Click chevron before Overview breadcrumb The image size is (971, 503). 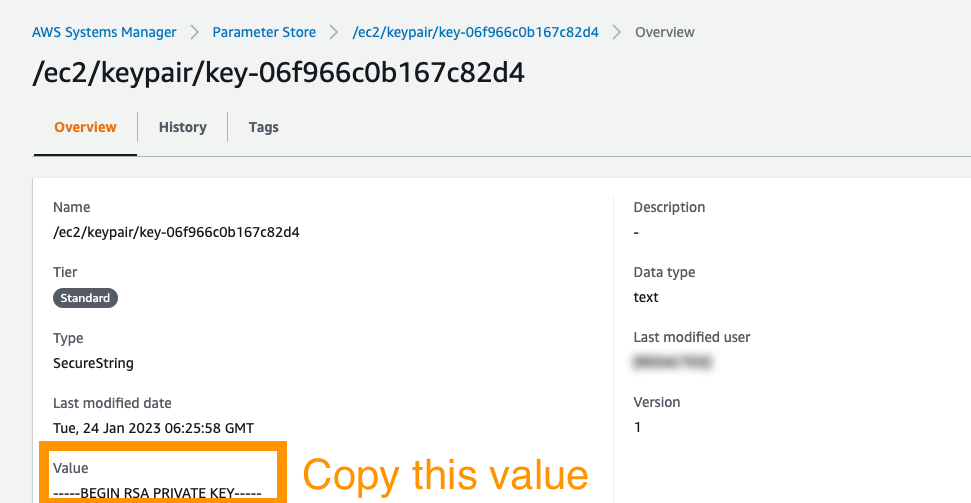[x=617, y=32]
